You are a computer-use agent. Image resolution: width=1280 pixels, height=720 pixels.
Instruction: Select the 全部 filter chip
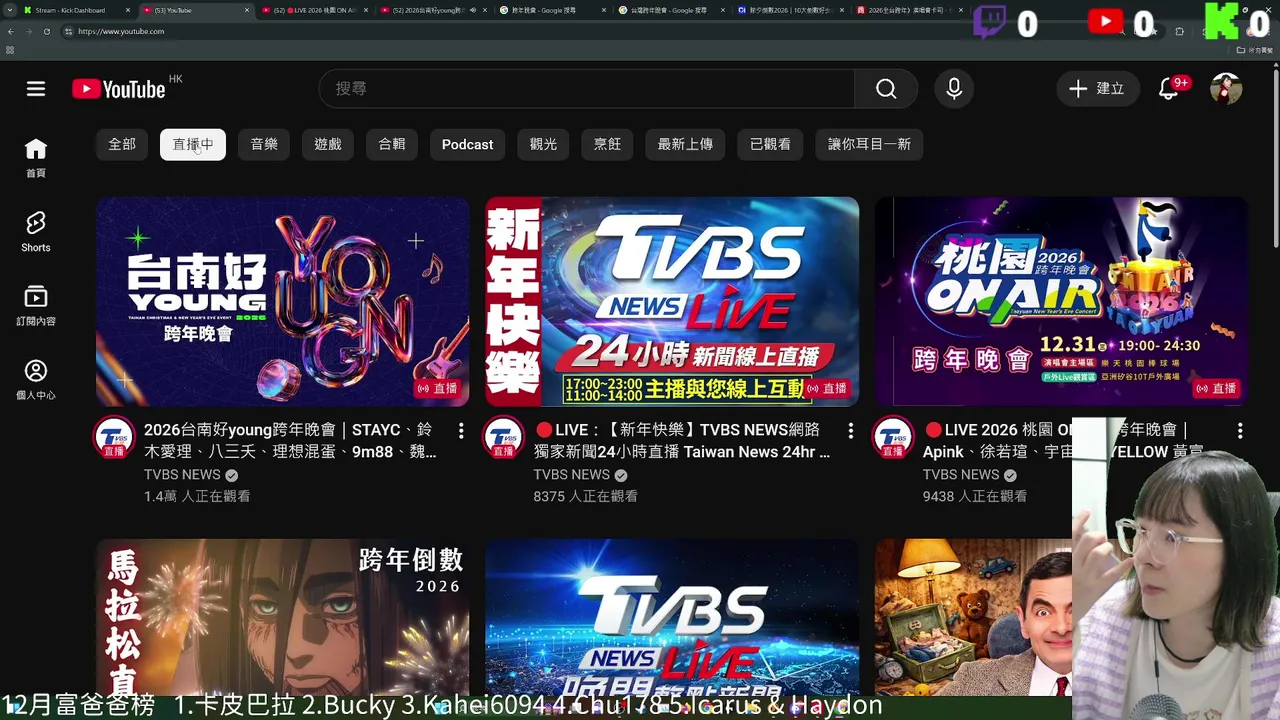pyautogui.click(x=122, y=144)
